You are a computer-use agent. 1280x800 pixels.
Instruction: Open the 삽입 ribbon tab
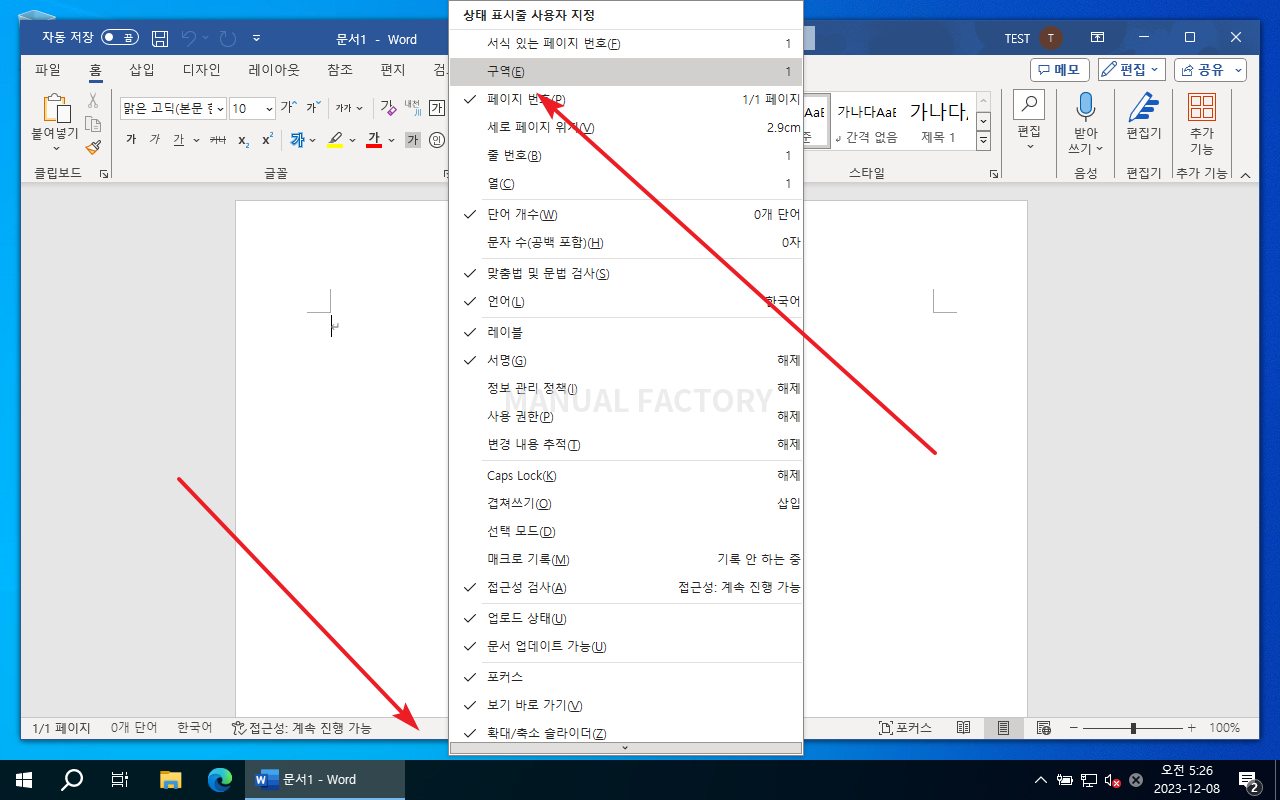point(142,70)
